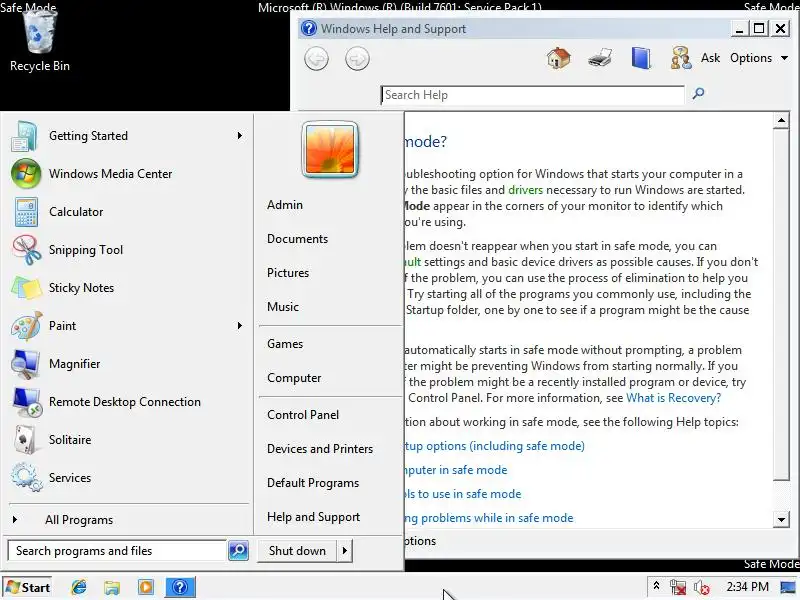Screen dimensions: 800x600
Task: Click the Ask support icon
Action: tap(681, 58)
